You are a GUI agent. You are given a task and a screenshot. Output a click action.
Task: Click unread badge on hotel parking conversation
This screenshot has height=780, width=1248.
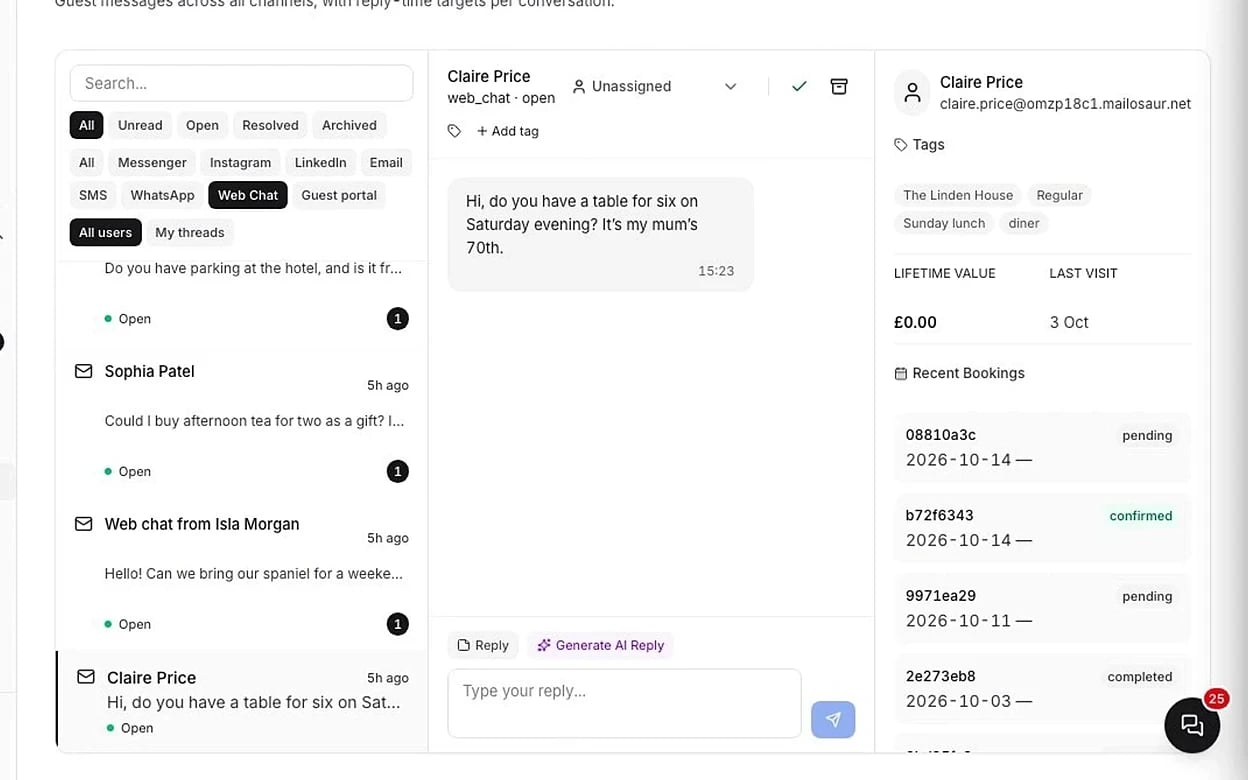(398, 319)
